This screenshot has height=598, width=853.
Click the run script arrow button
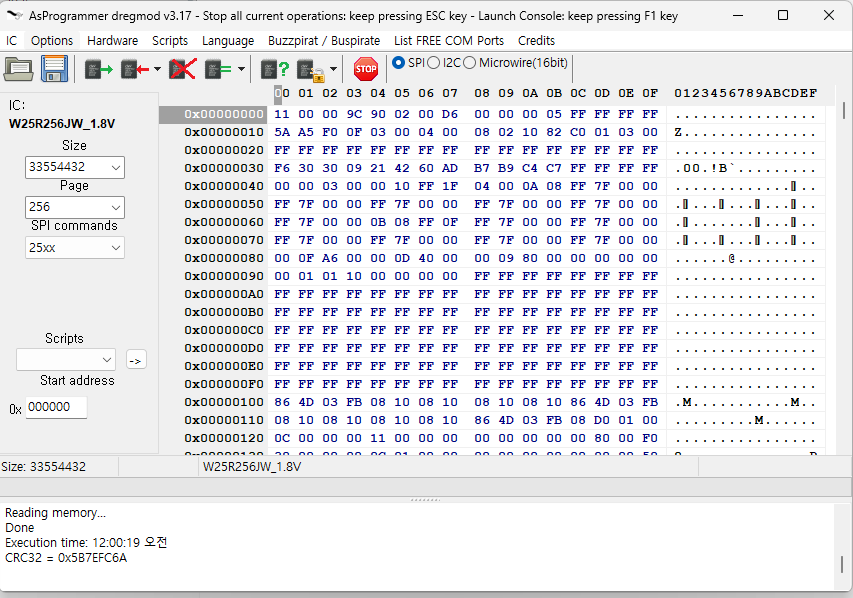tap(136, 360)
